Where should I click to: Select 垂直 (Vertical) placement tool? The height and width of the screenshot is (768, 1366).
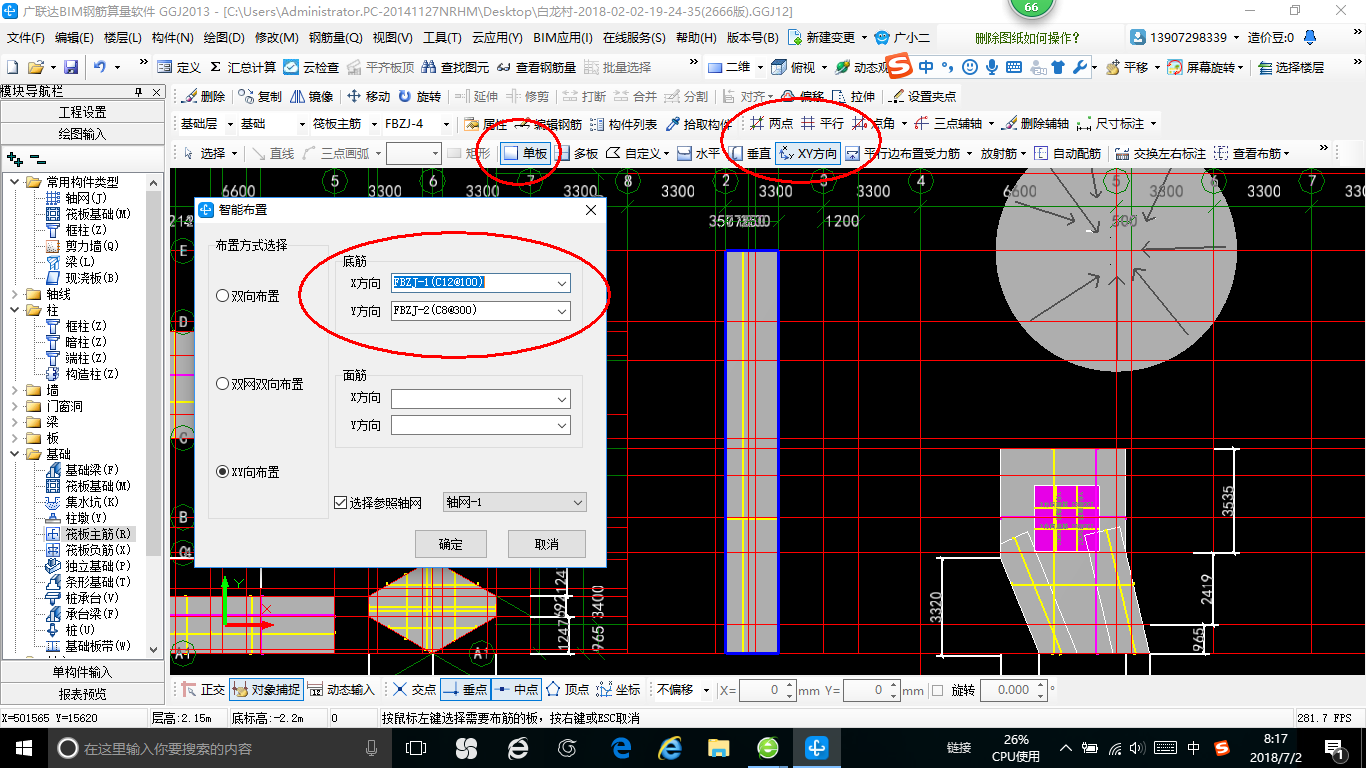click(750, 153)
